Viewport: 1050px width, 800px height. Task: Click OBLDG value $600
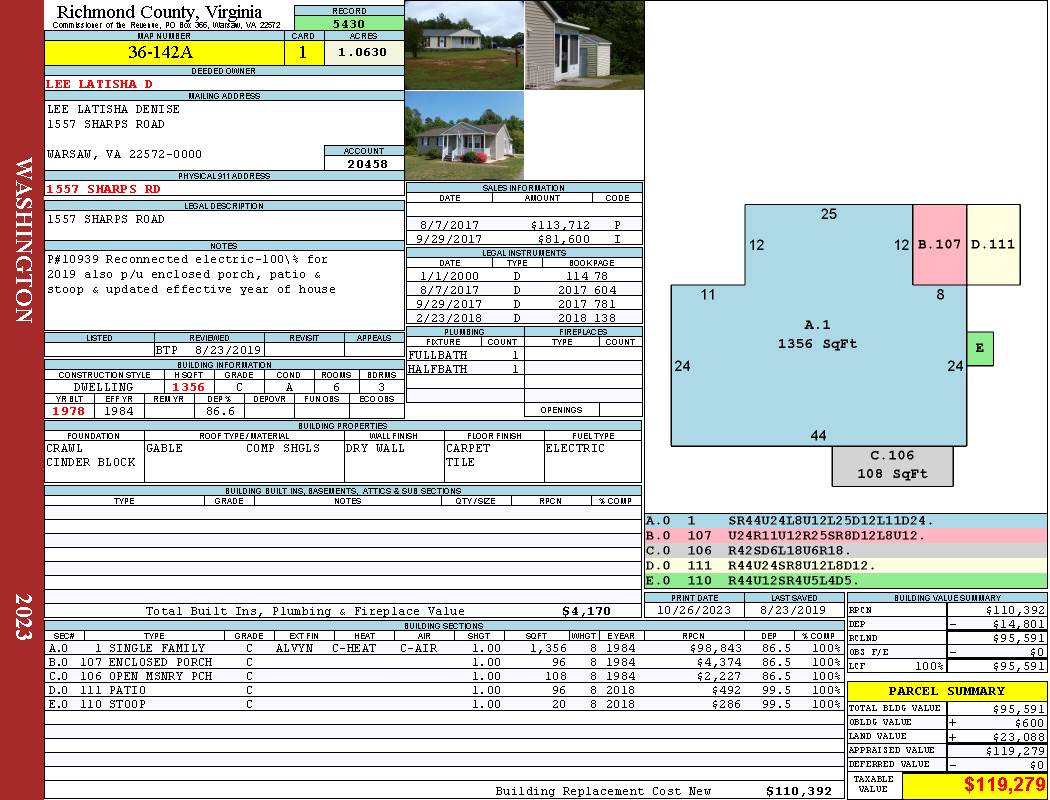(1029, 722)
